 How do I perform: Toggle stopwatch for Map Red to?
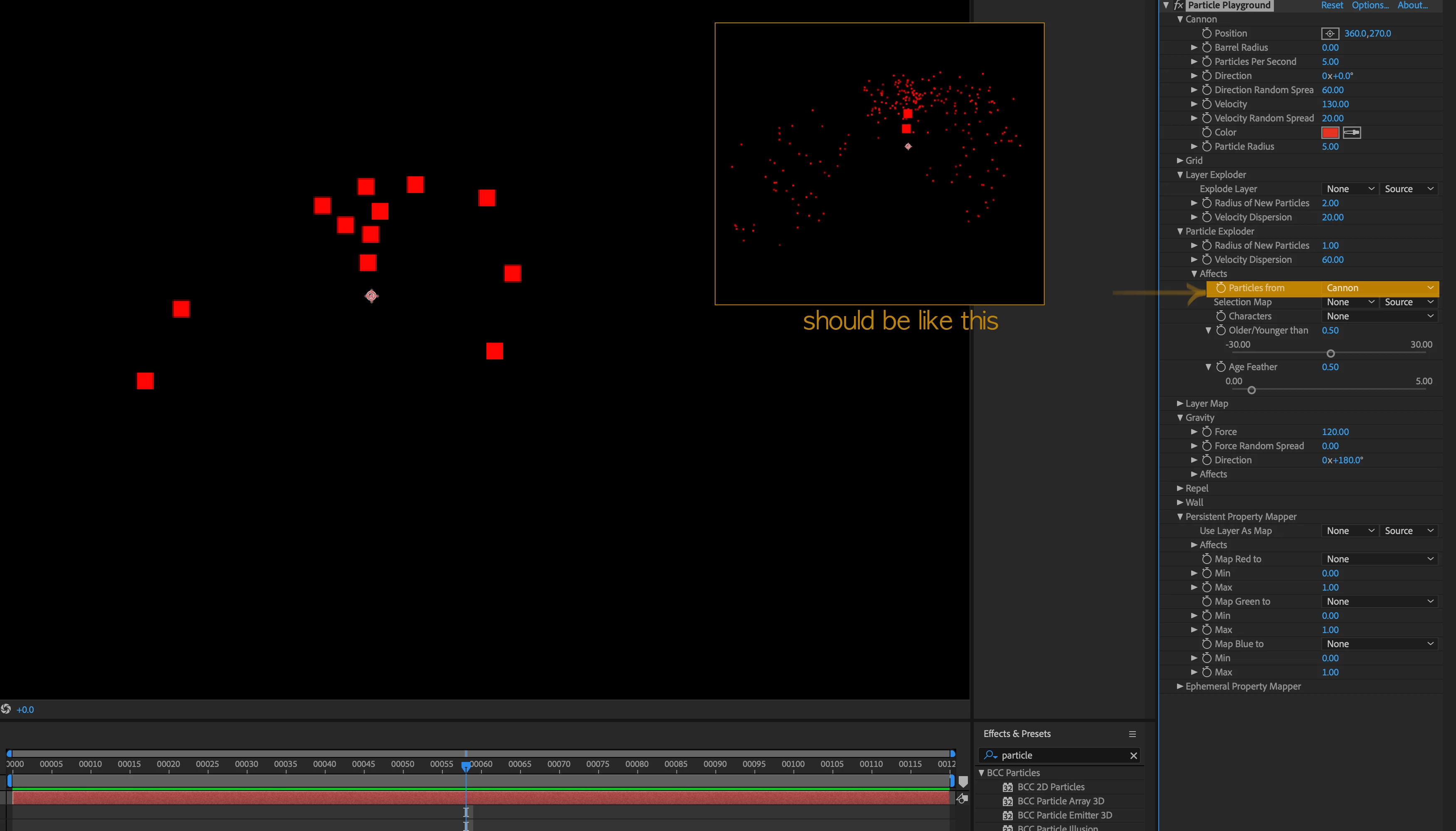[1207, 559]
